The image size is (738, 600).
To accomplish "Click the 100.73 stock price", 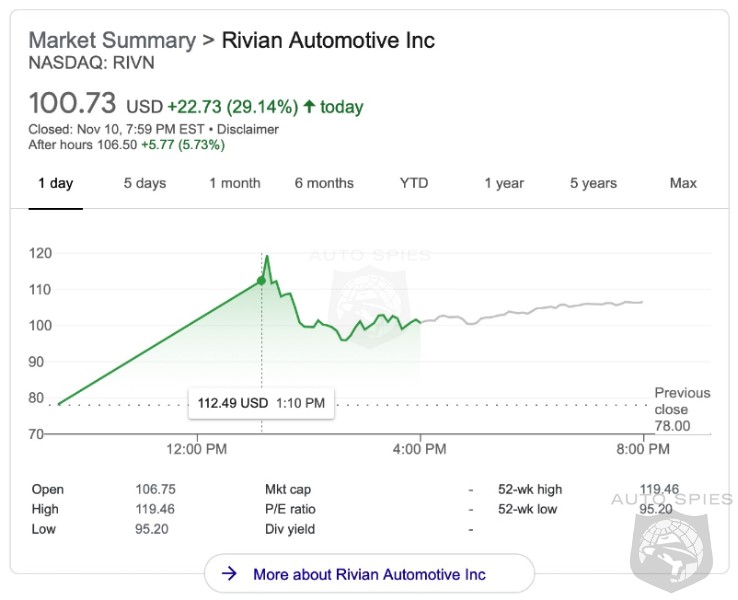I will 73,103.
